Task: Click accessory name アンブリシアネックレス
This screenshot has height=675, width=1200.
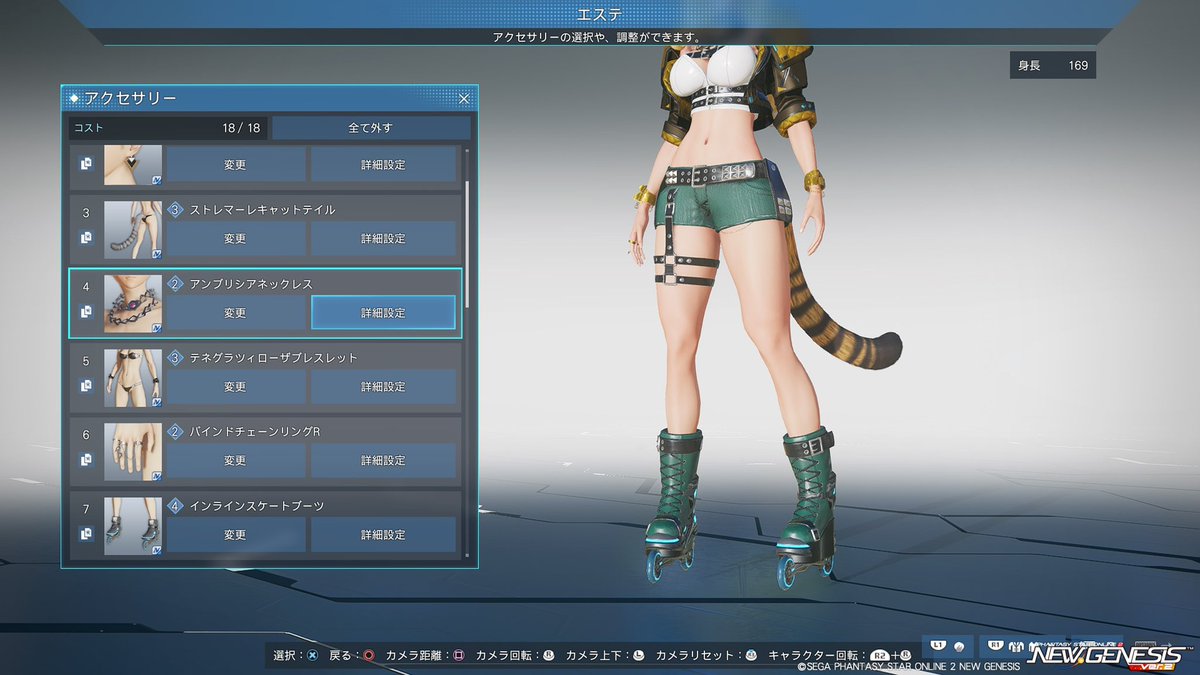Action: [x=251, y=284]
